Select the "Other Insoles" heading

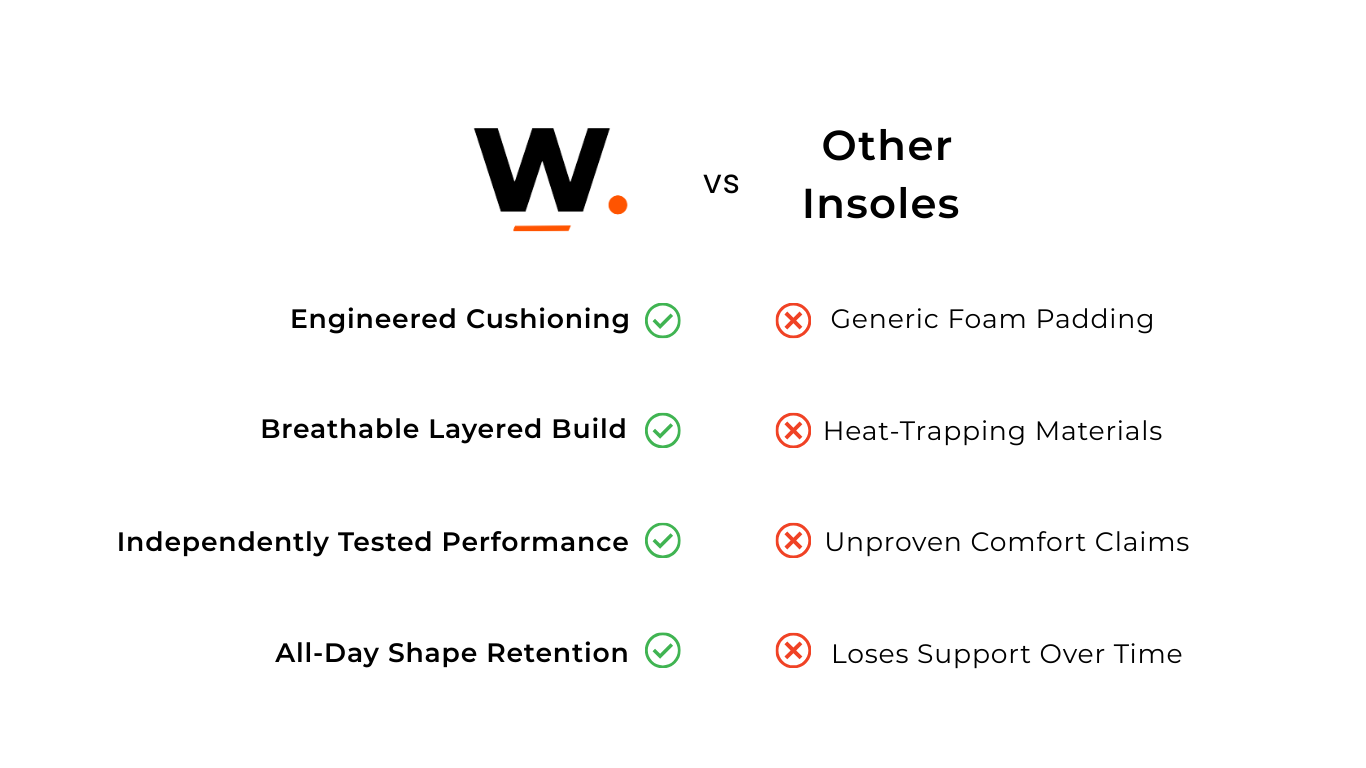[x=881, y=175]
